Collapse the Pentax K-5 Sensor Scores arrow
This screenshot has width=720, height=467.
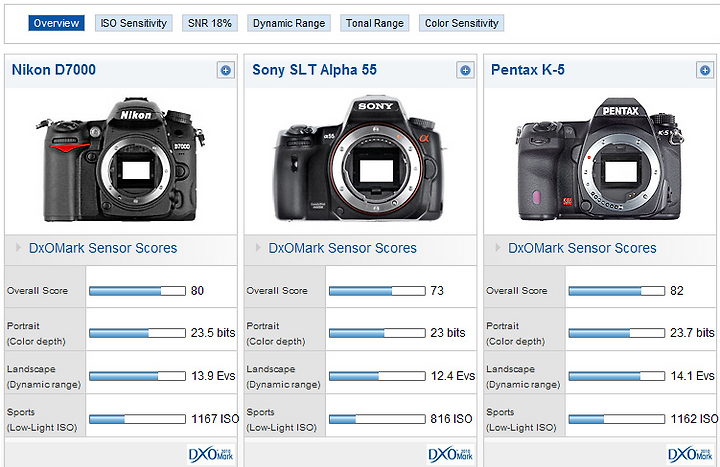[498, 248]
